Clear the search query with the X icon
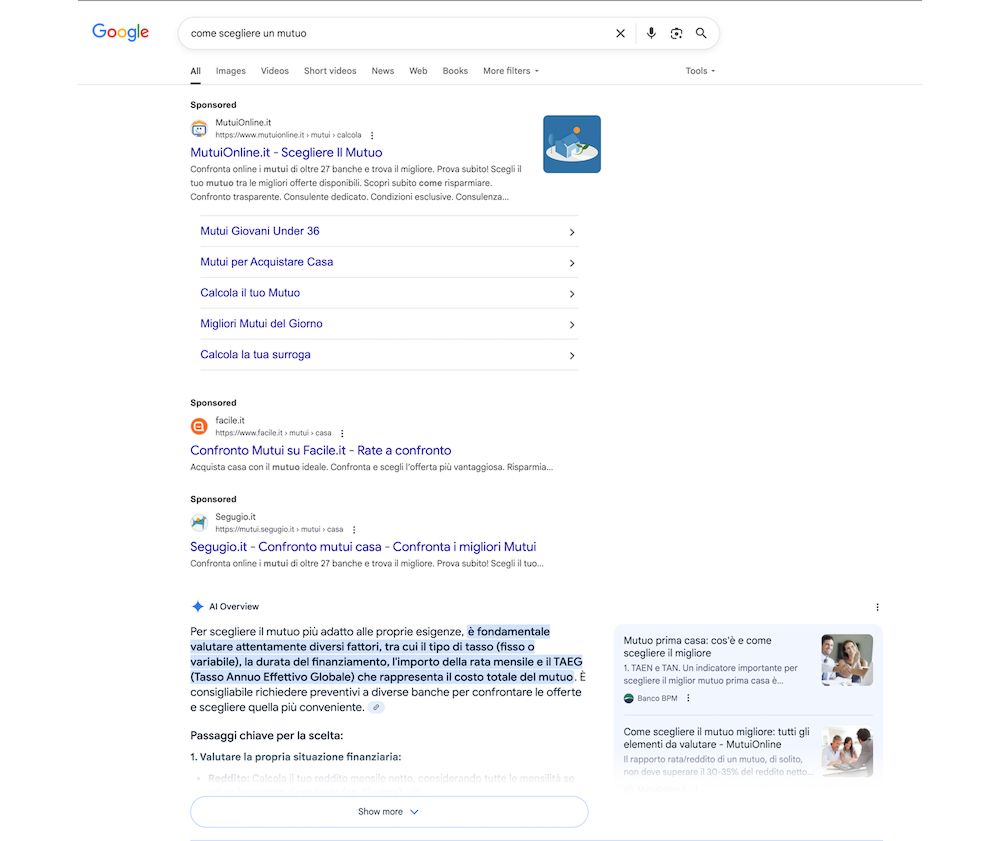 620,32
